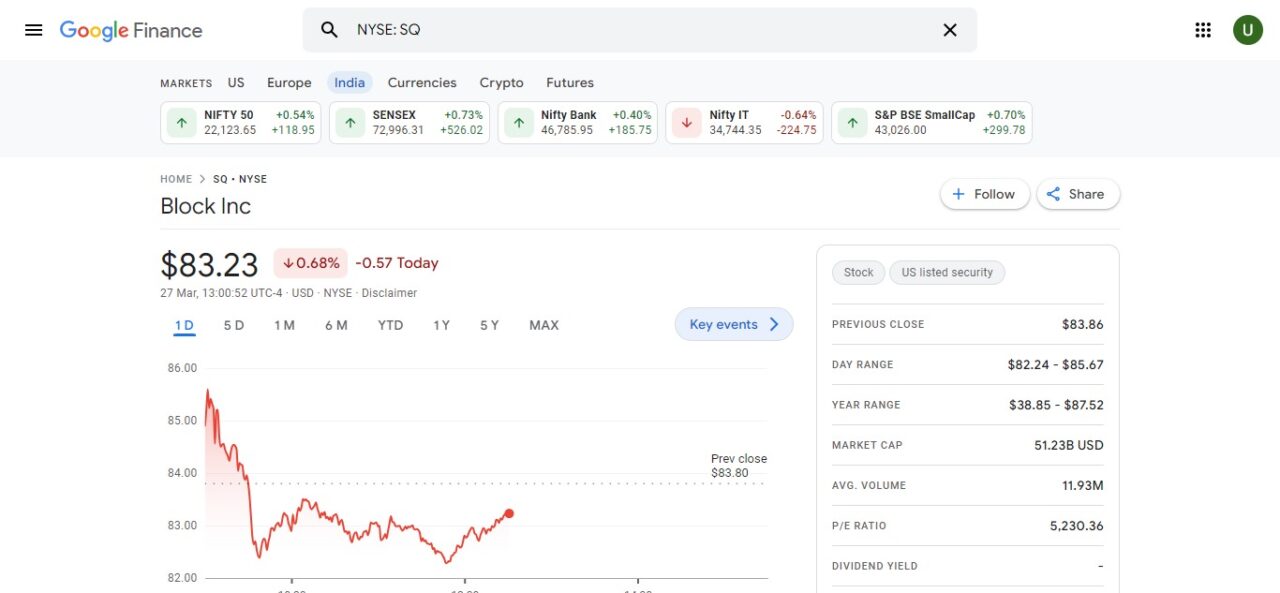Viewport: 1280px width, 593px height.
Task: Open the Google apps grid
Action: pos(1203,30)
